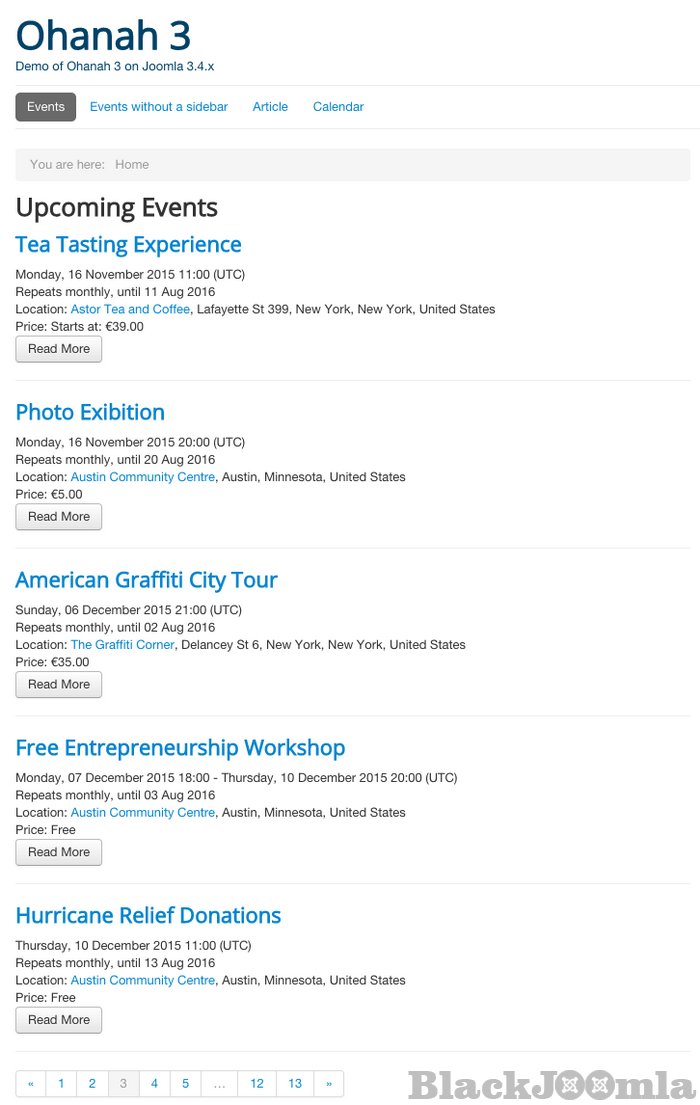The height and width of the screenshot is (1105, 700).
Task: Go to pagination page 4
Action: pyautogui.click(x=154, y=1084)
